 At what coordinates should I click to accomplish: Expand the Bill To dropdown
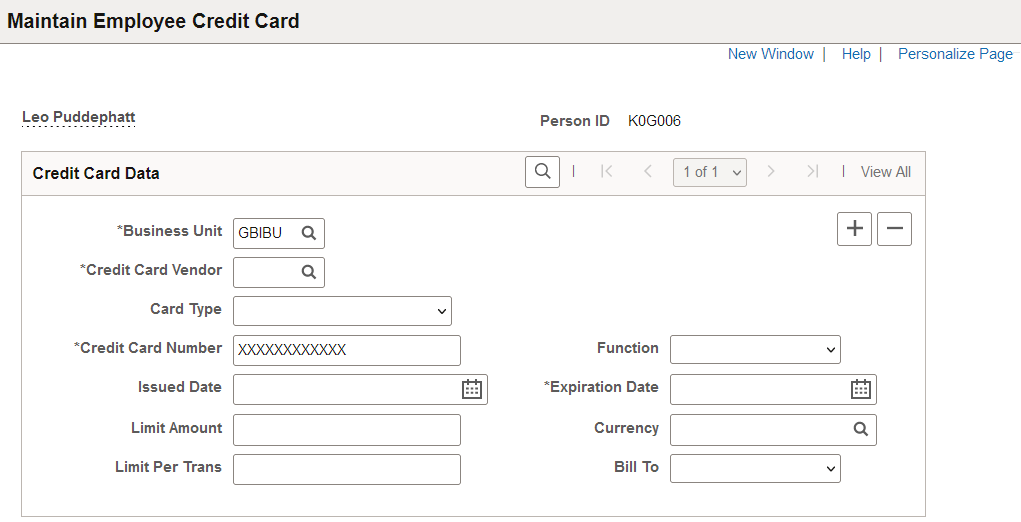(x=755, y=469)
